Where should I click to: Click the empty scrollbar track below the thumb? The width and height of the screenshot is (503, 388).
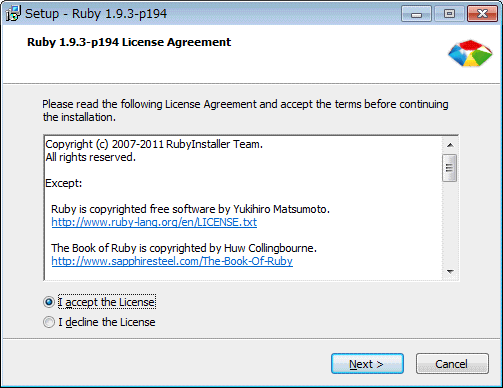coord(450,223)
